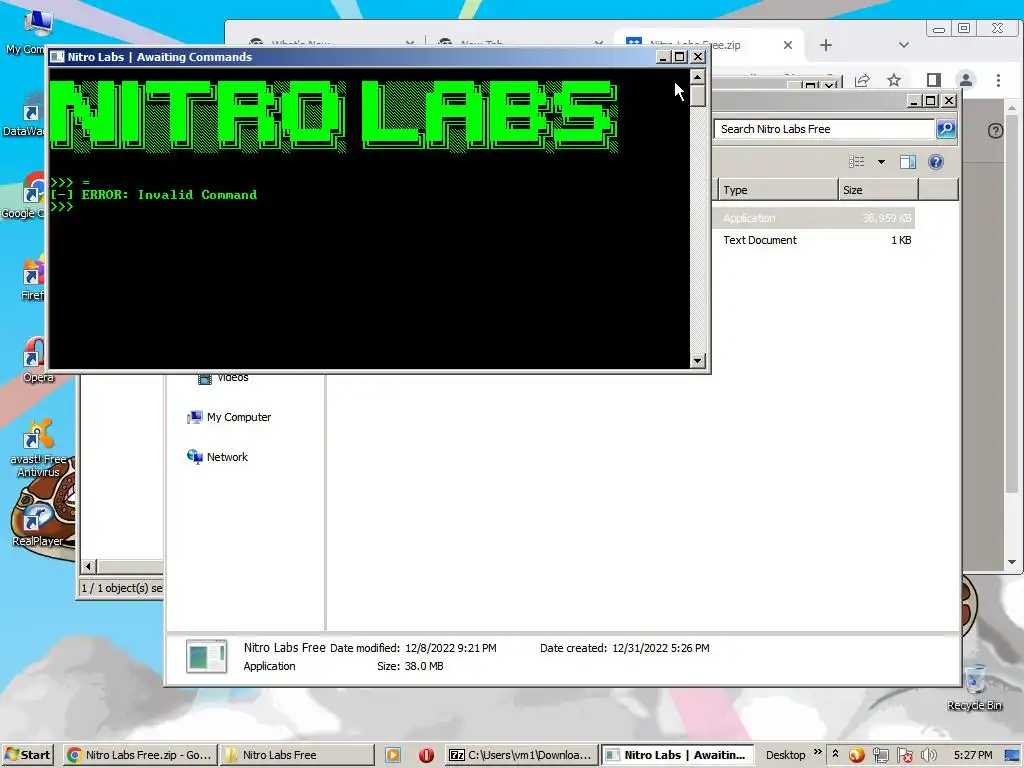Open the view options dropdown arrow

click(x=881, y=162)
